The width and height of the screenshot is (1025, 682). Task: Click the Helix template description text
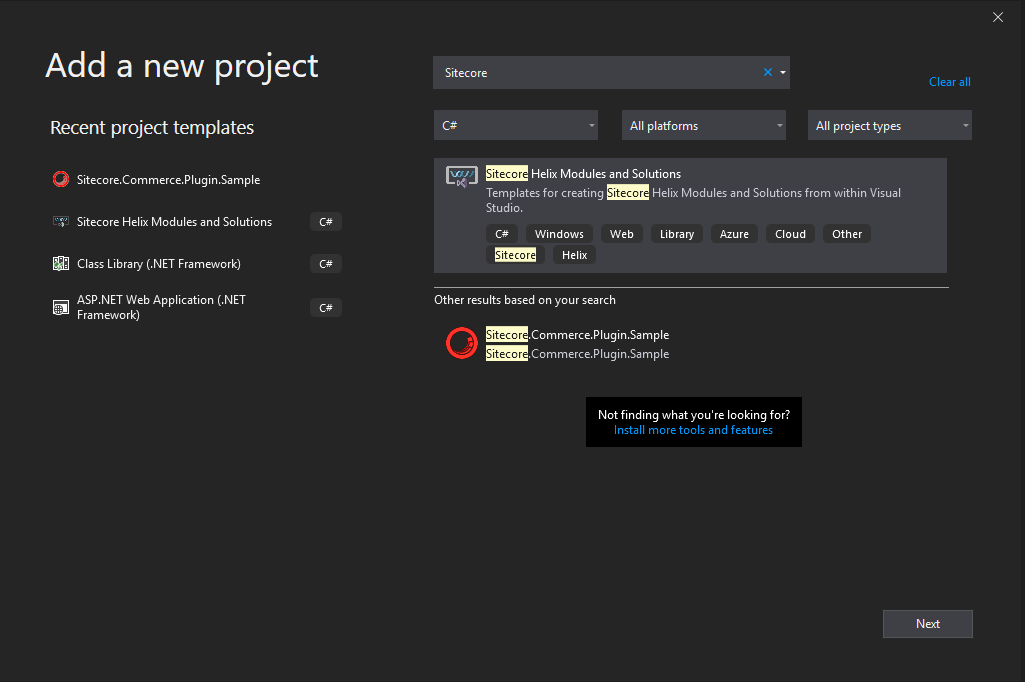[693, 200]
